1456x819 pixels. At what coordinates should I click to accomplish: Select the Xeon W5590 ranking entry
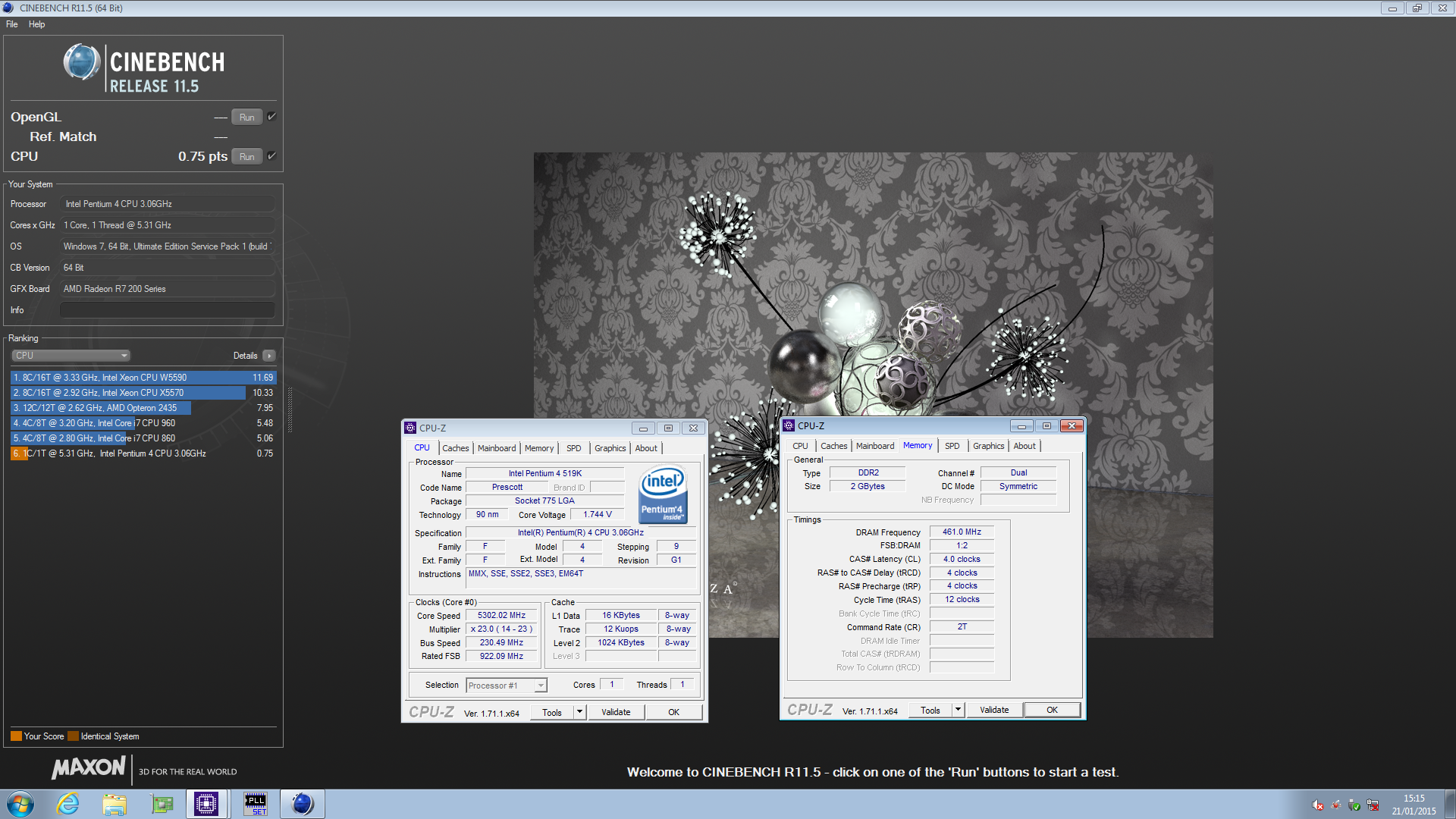coord(143,378)
